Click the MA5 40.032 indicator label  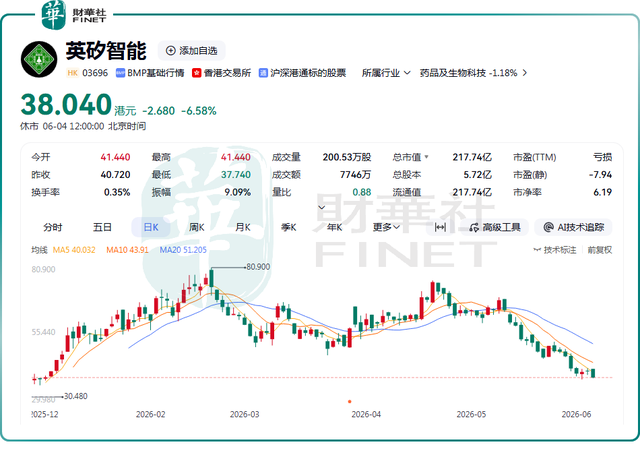(74, 250)
